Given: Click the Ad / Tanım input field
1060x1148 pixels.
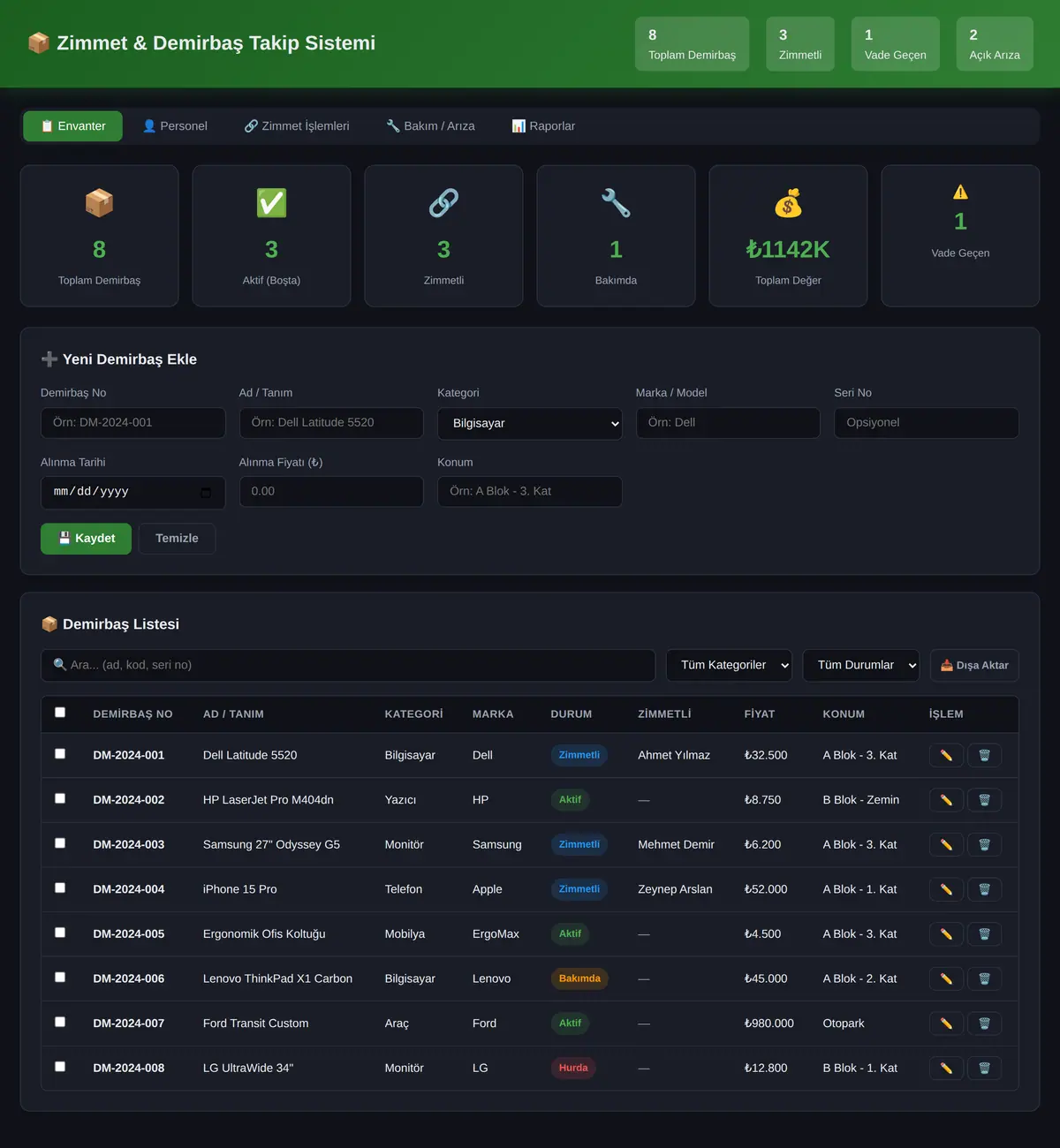Looking at the screenshot, I should click(x=331, y=423).
